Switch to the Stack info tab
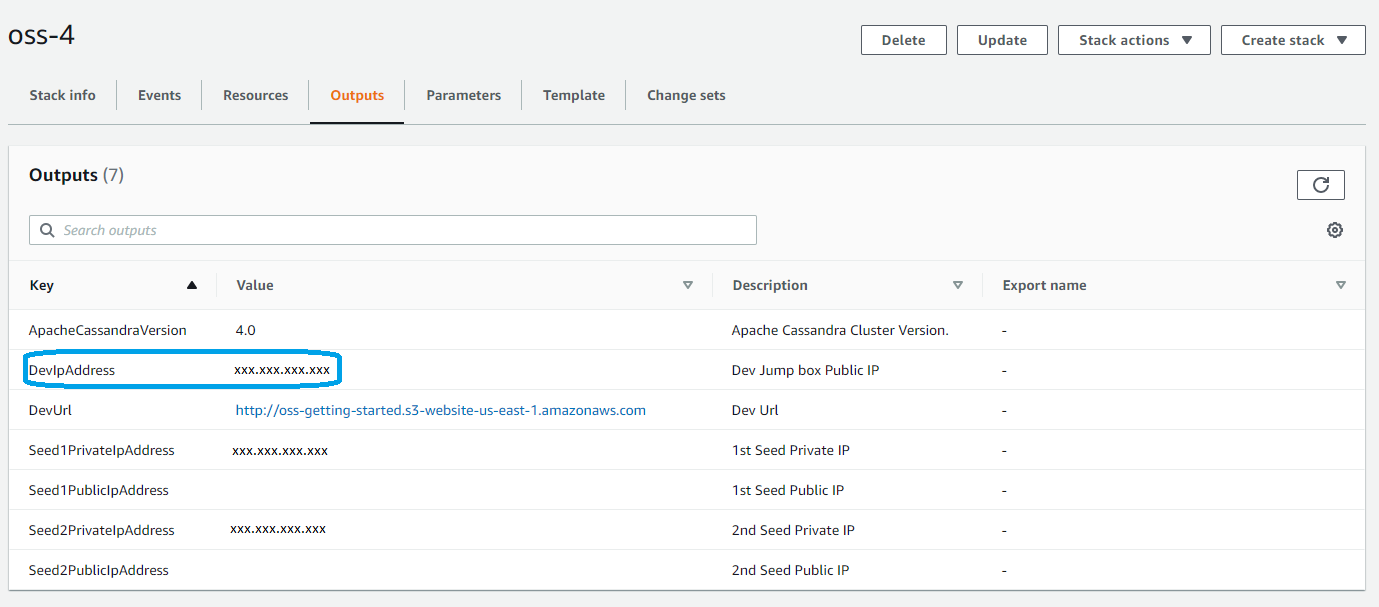The height and width of the screenshot is (607, 1379). click(62, 95)
